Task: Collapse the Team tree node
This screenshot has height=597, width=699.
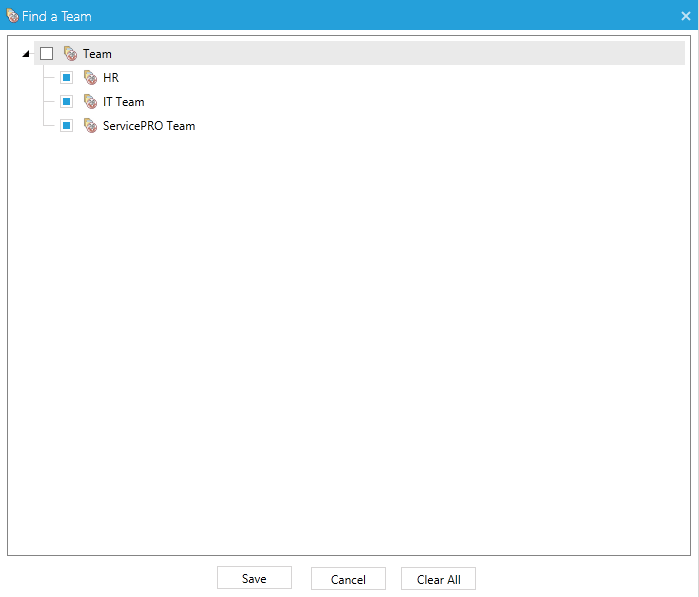Action: [26, 54]
